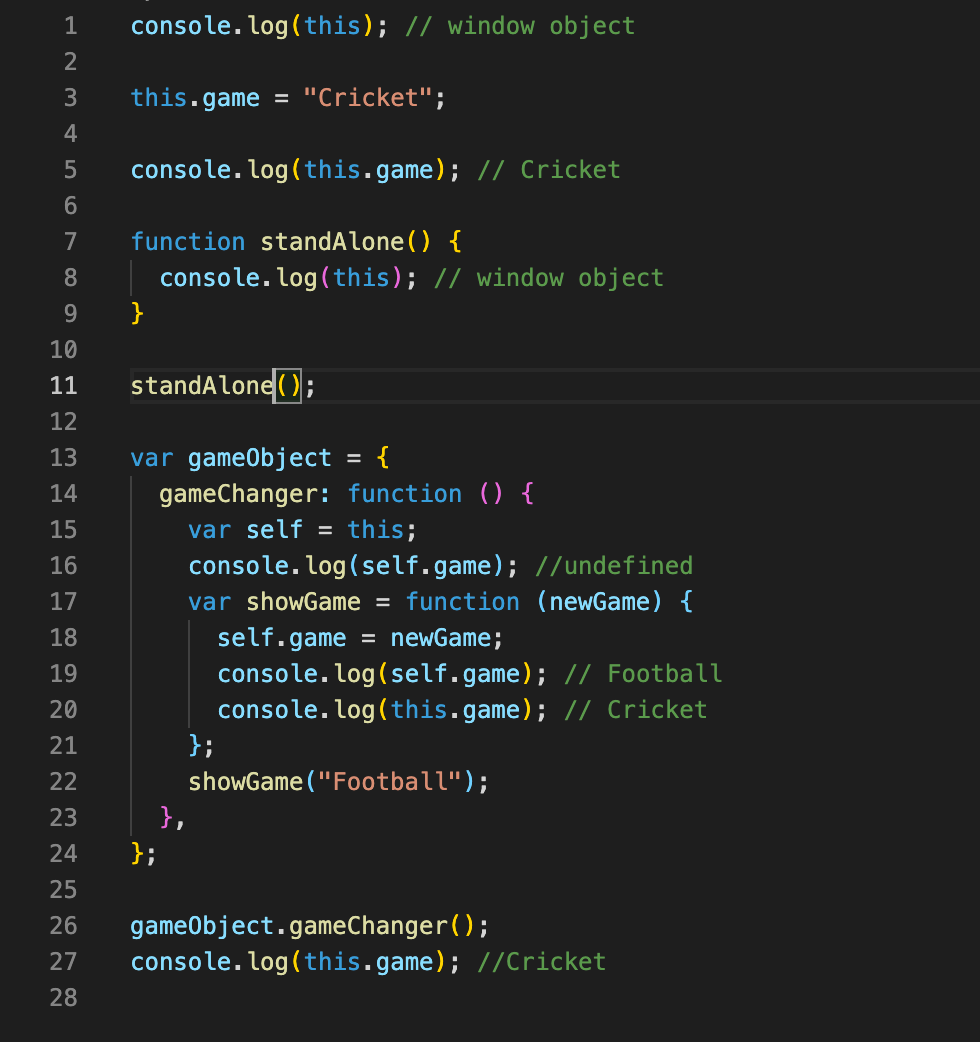Click the gameObject variable declaration on line 13
The width and height of the screenshot is (980, 1042).
click(258, 457)
